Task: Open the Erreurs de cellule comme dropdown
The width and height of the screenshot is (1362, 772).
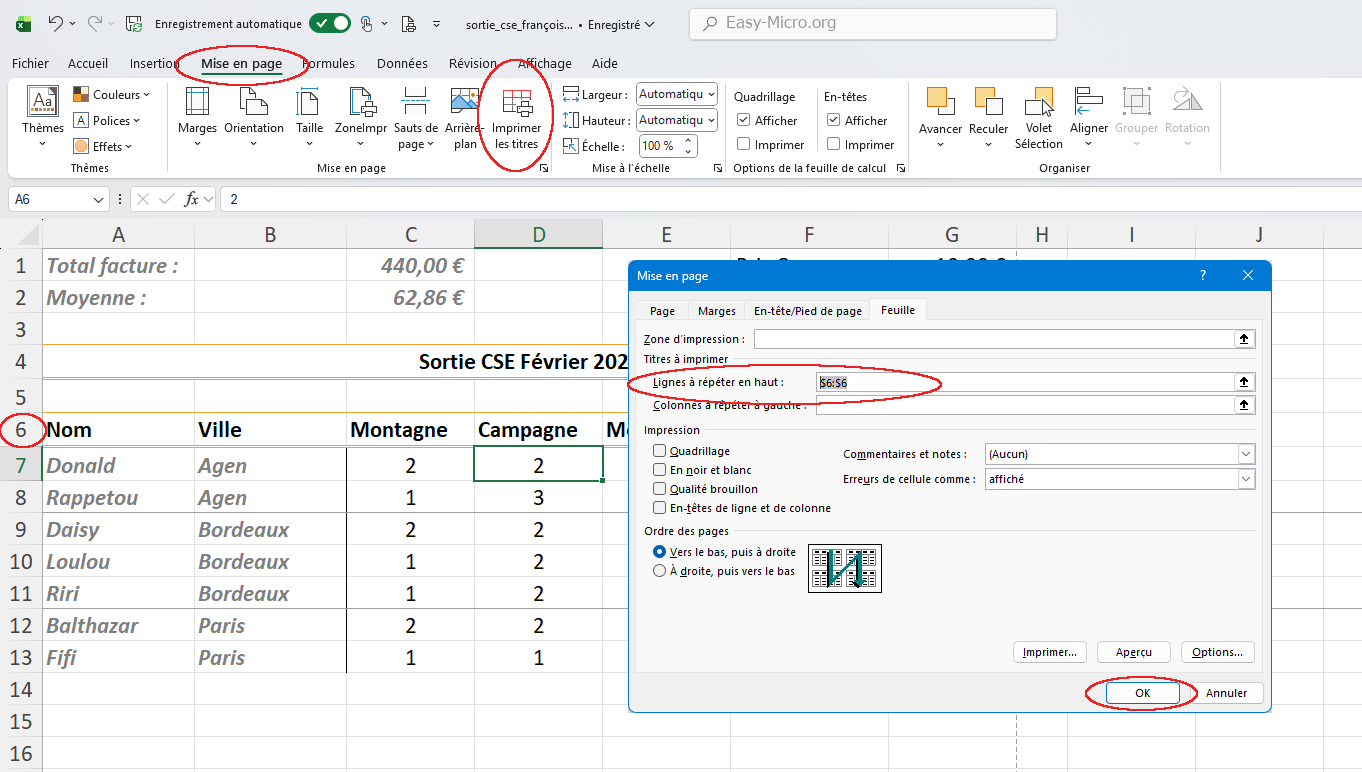Action: pos(1245,479)
